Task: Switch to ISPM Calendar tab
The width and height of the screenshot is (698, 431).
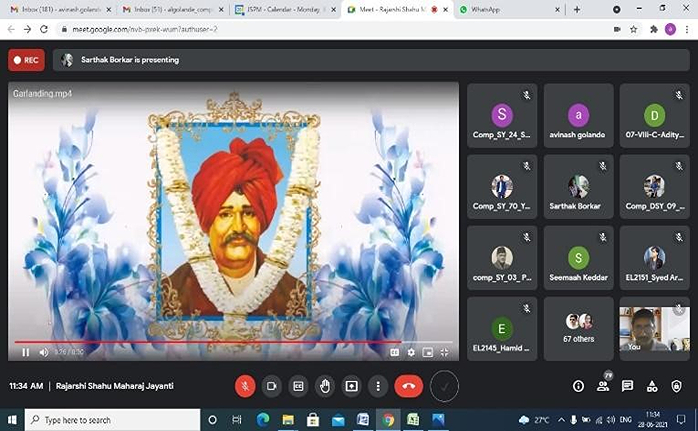Action: [284, 9]
